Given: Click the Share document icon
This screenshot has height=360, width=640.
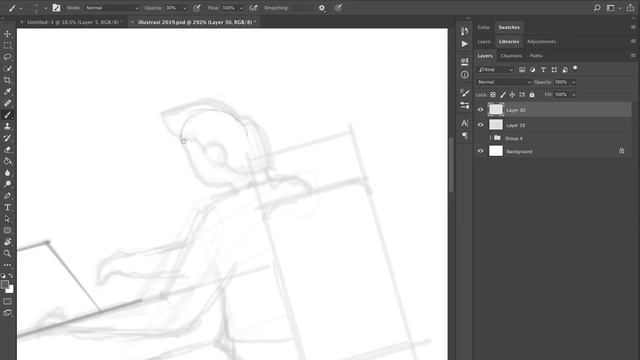Looking at the screenshot, I should [x=630, y=8].
